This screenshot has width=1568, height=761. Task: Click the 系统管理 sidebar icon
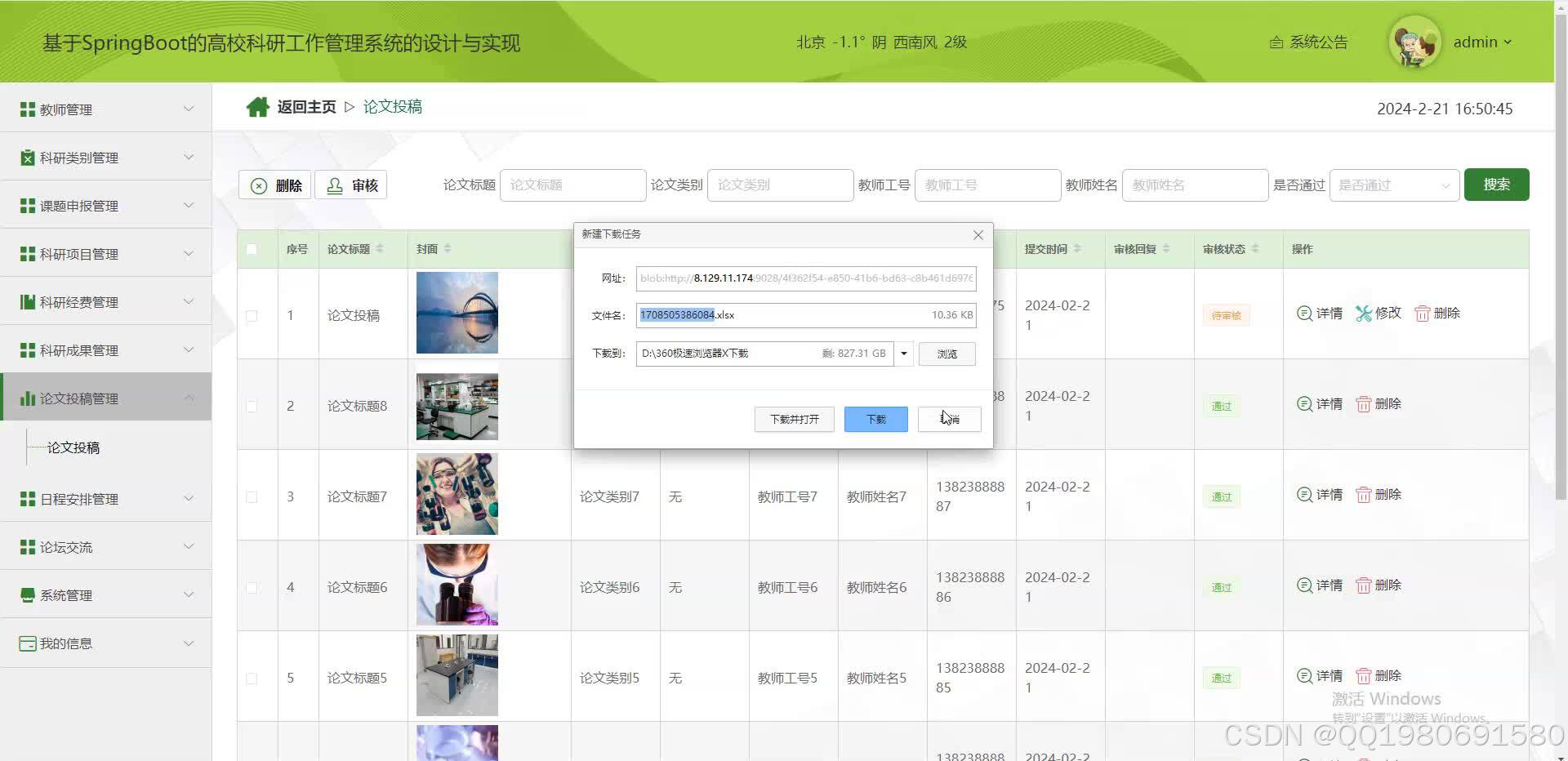[28, 595]
